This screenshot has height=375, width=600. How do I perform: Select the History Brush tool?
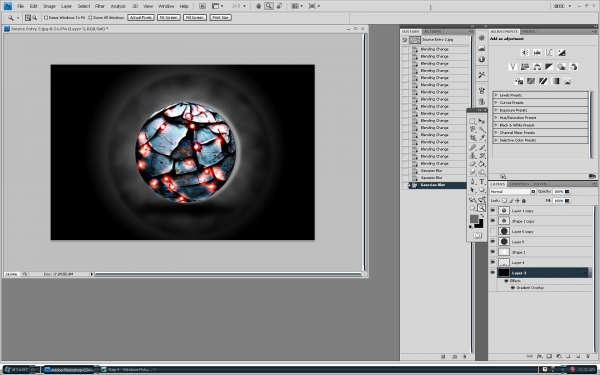pos(482,155)
